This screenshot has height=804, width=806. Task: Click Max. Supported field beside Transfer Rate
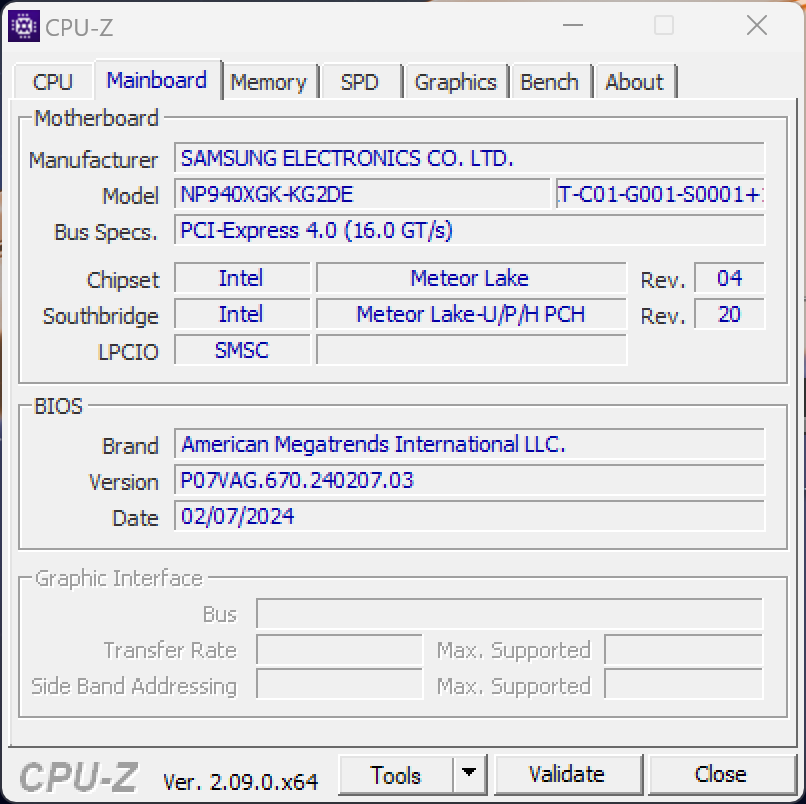pyautogui.click(x=684, y=650)
